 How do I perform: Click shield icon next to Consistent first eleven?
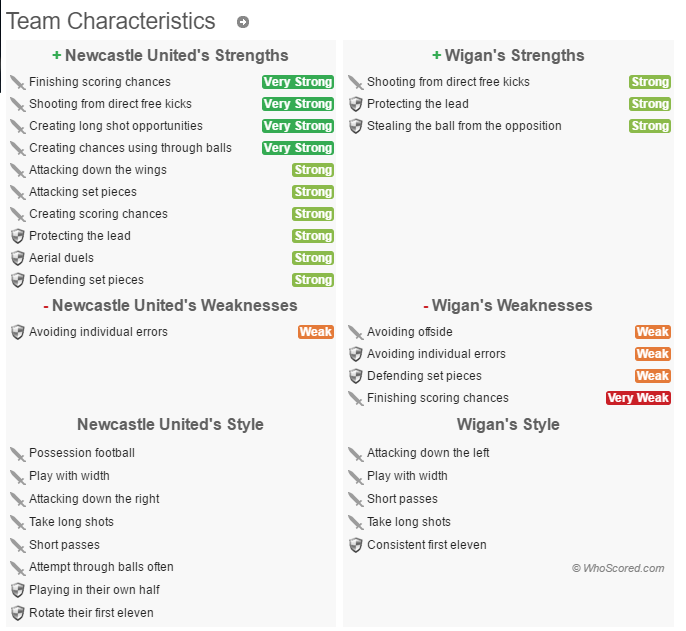pos(356,545)
